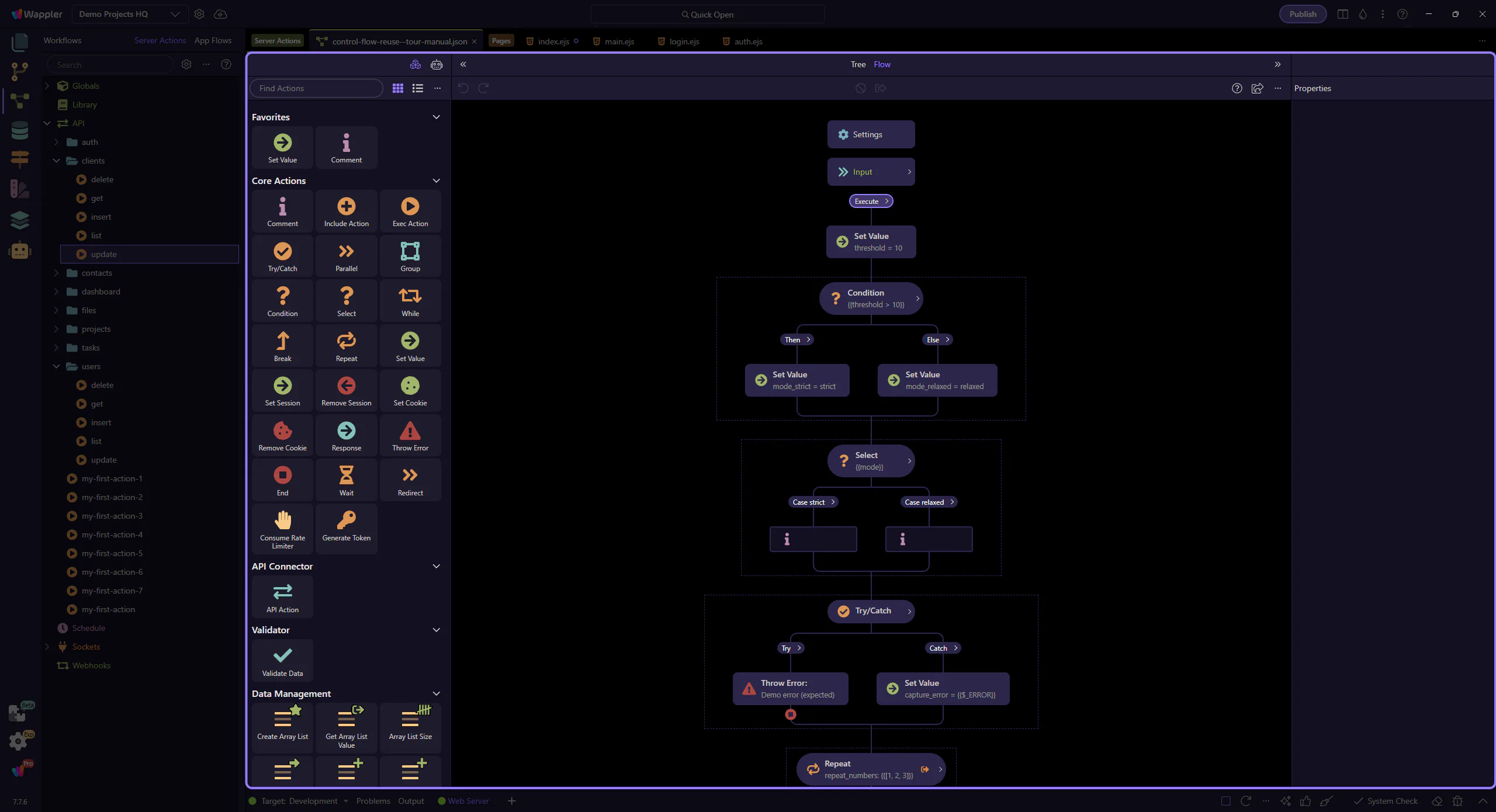Select the my-first-action-3 tree item
Image resolution: width=1496 pixels, height=812 pixels.
(x=112, y=516)
